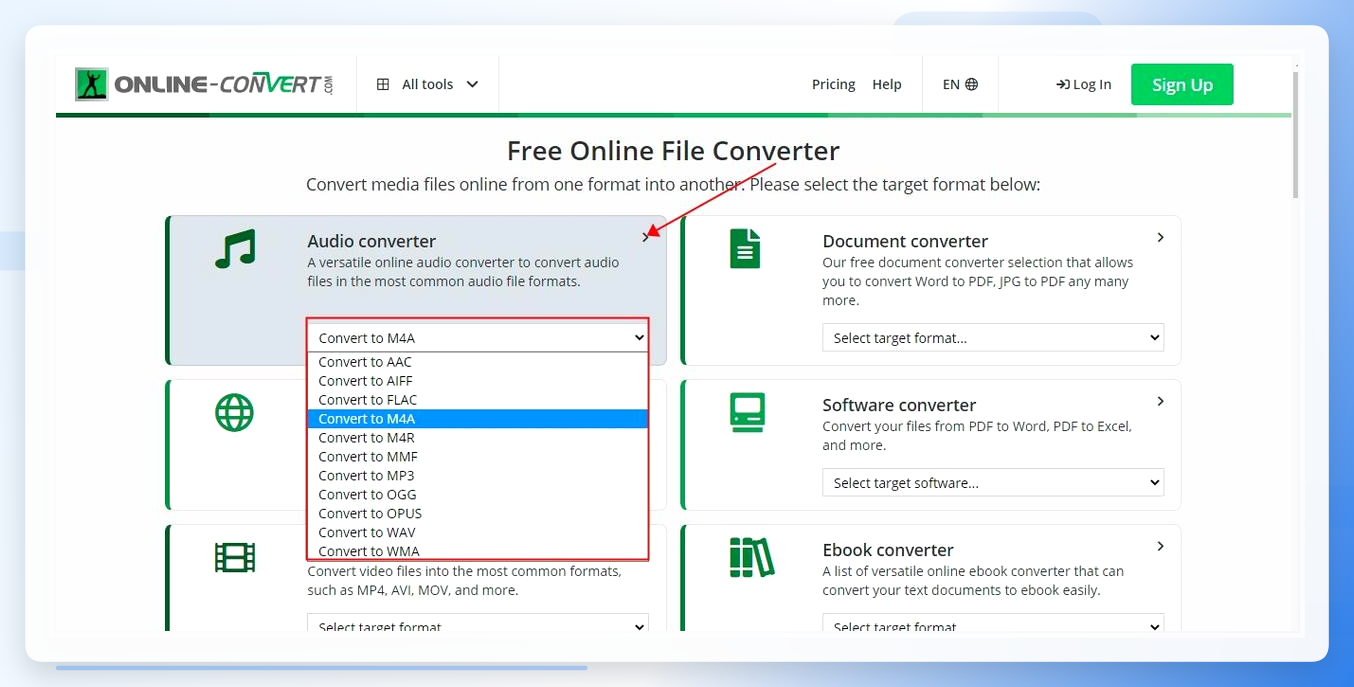The width and height of the screenshot is (1354, 687).
Task: Click the globe language icon
Action: (x=972, y=84)
